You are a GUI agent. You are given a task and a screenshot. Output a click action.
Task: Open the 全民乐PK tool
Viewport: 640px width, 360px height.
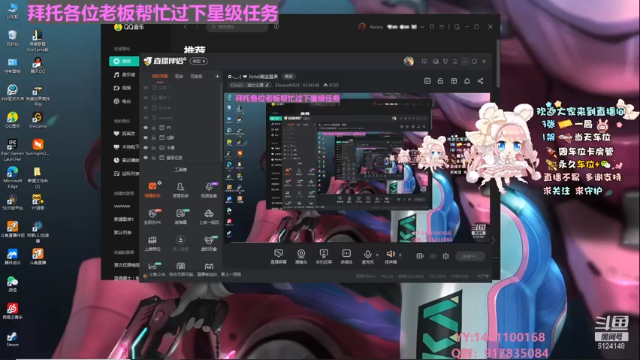tap(152, 216)
